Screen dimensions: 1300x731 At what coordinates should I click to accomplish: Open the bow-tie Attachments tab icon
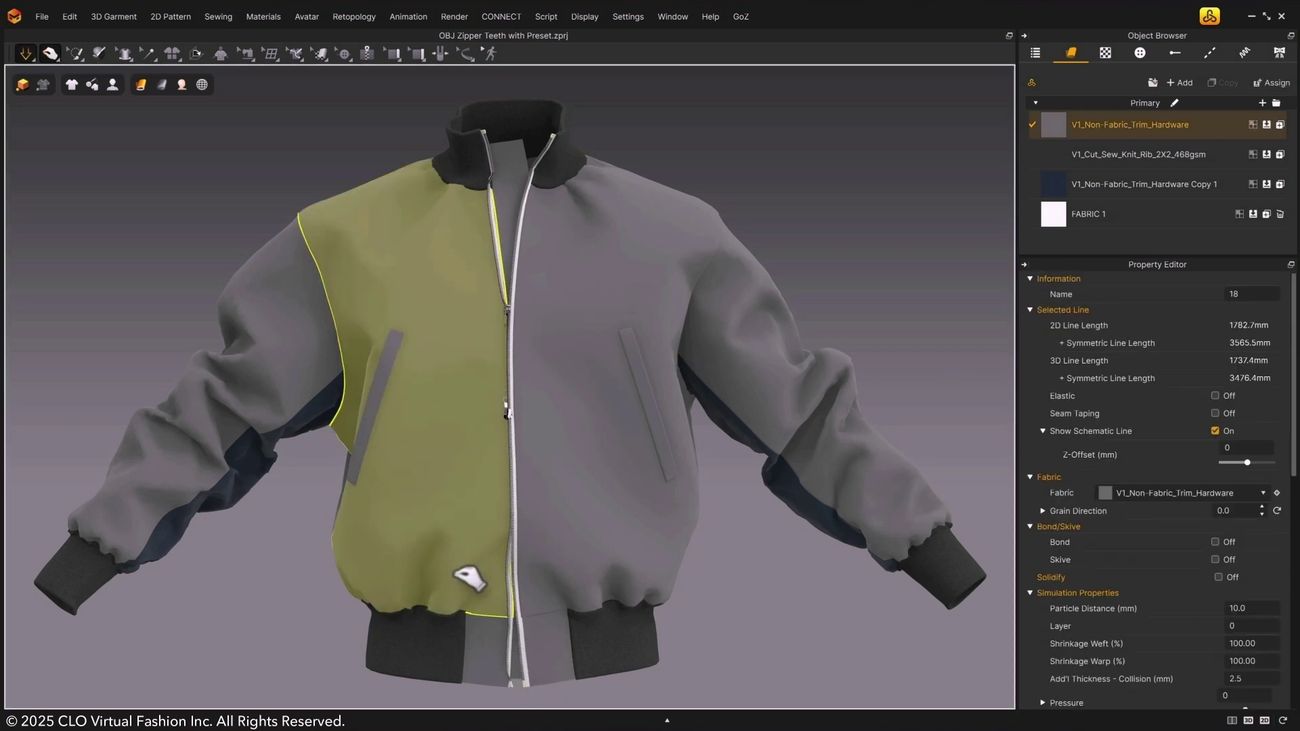point(1279,53)
